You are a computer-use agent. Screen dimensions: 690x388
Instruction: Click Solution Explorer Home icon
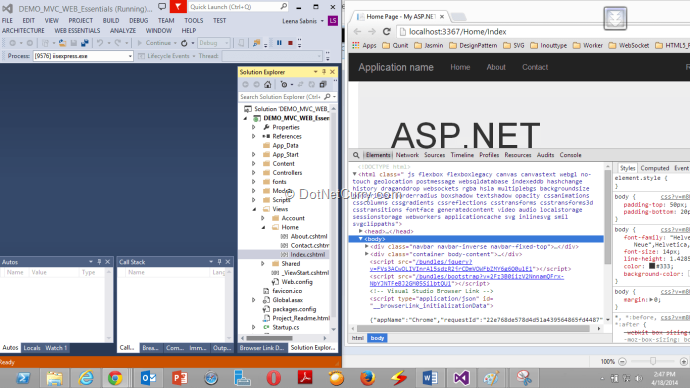click(x=268, y=84)
